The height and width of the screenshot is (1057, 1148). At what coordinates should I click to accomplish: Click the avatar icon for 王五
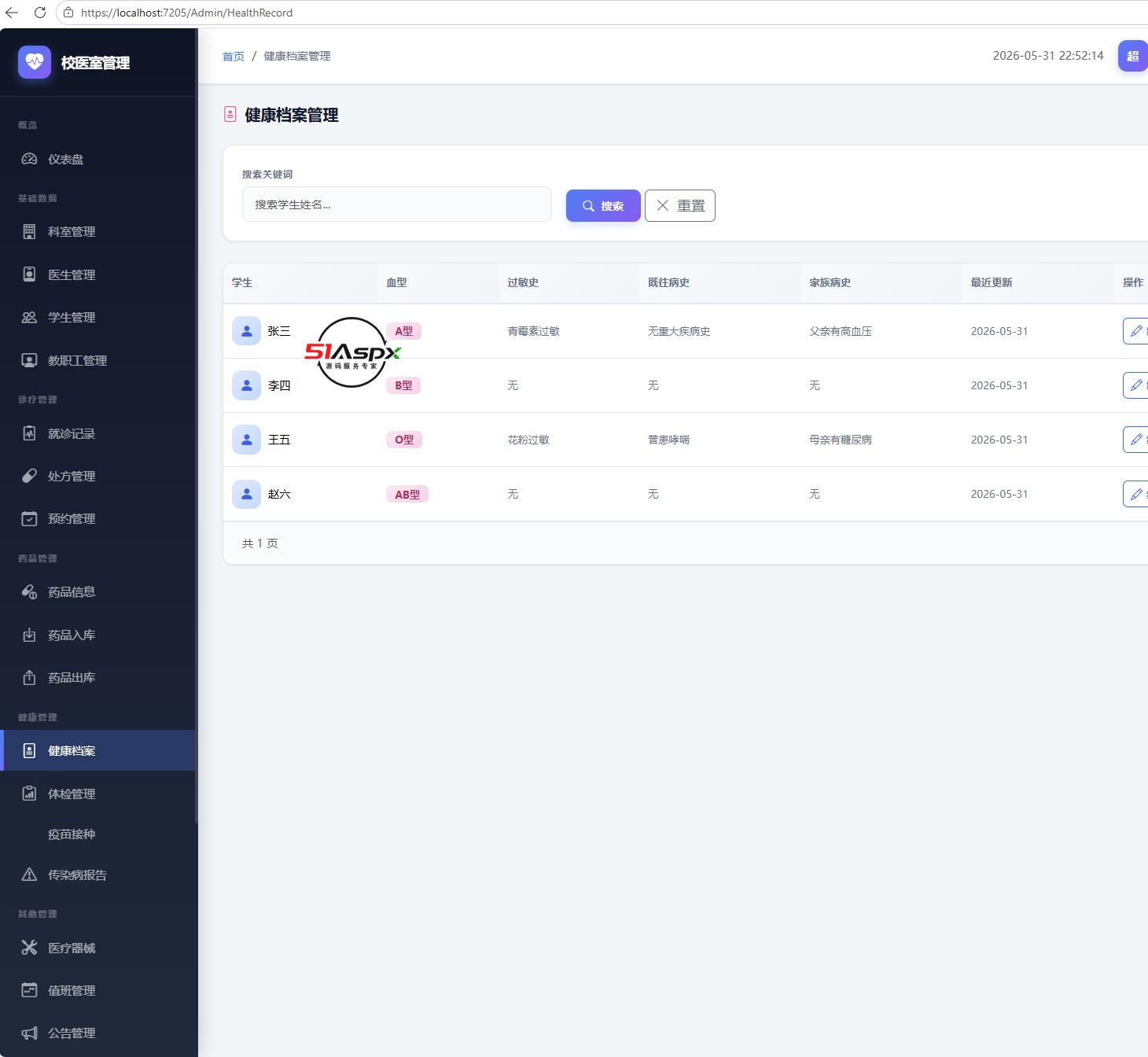246,440
